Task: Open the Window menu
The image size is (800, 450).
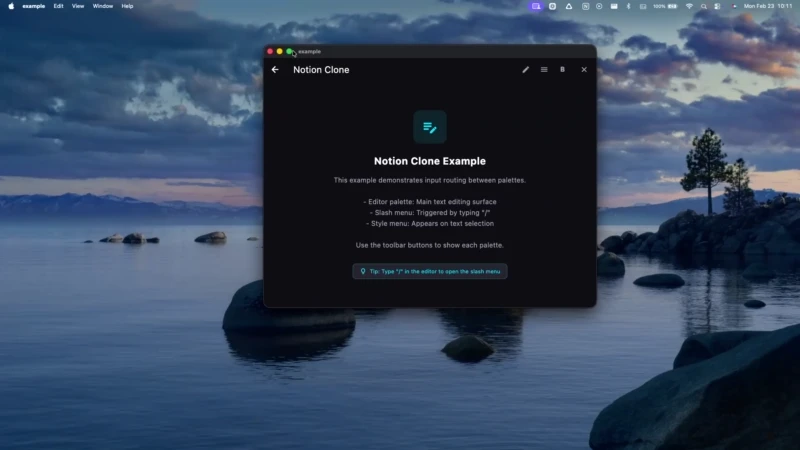Action: tap(103, 6)
